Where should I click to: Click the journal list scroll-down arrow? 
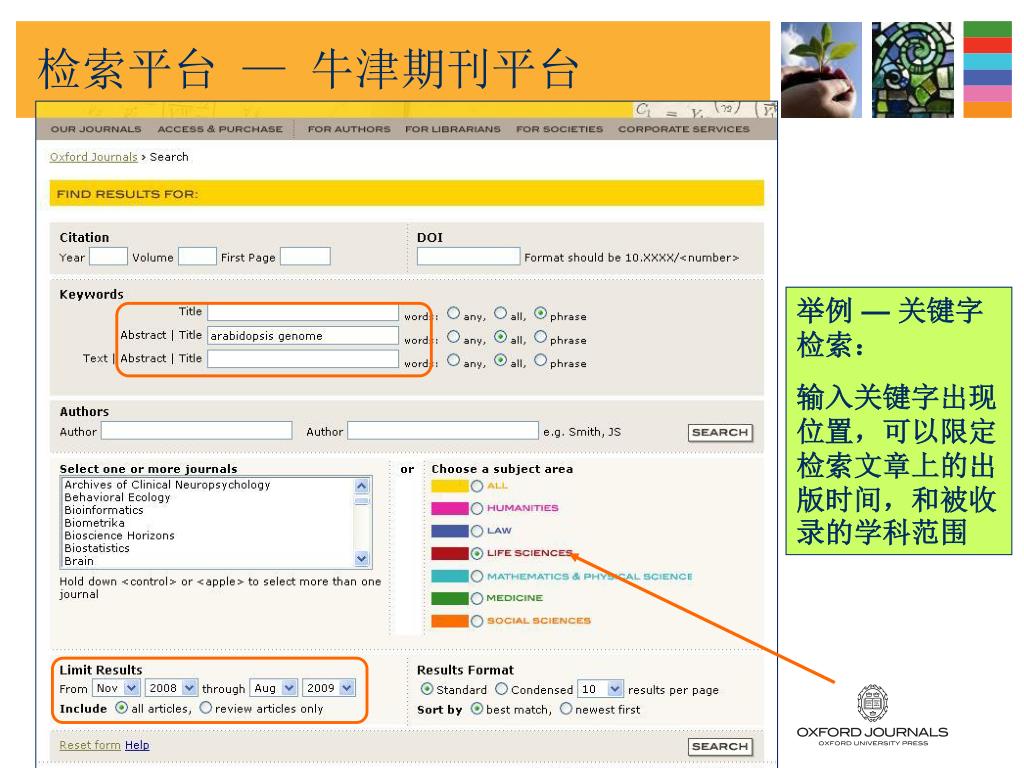pos(362,559)
